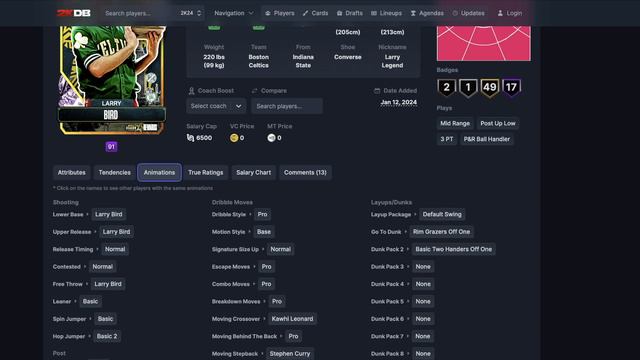Click the compare Search players field
Viewport: 640px width, 360px height.
pos(287,106)
